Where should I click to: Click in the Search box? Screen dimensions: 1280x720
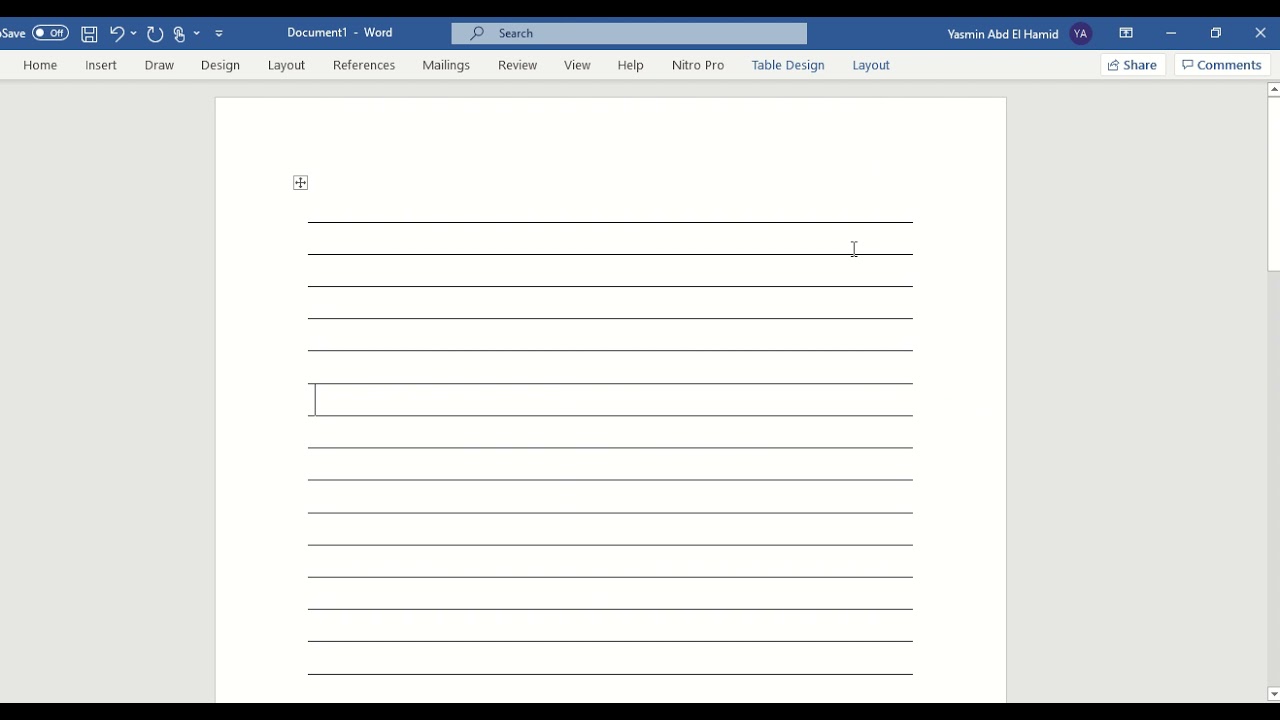tap(629, 33)
